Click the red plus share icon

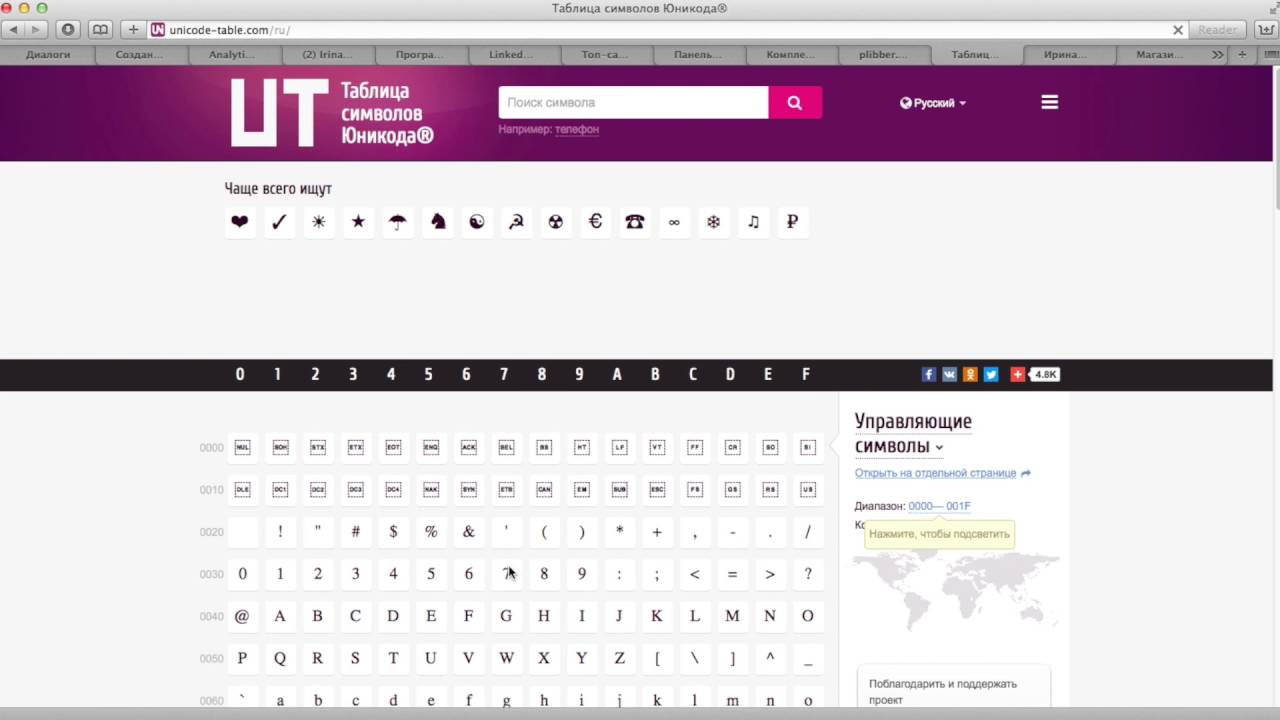point(1018,374)
